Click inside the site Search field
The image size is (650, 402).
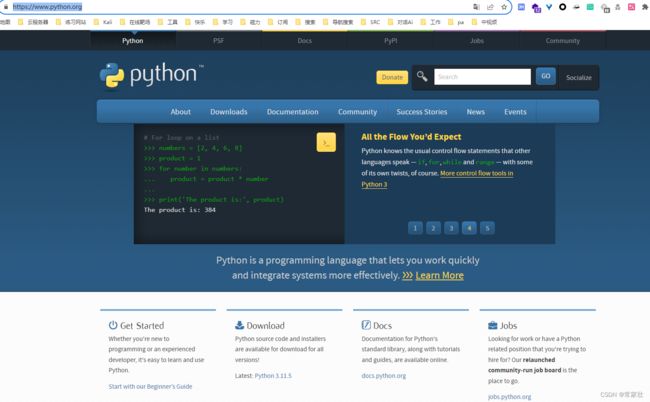click(482, 77)
